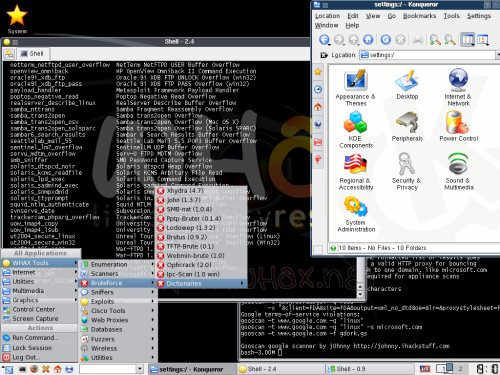Select Ophcrack (2.0) from Bruteforce menu

point(201,265)
